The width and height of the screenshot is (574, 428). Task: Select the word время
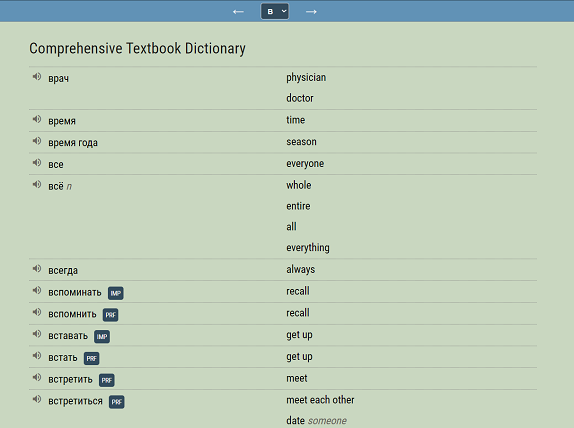pyautogui.click(x=62, y=121)
